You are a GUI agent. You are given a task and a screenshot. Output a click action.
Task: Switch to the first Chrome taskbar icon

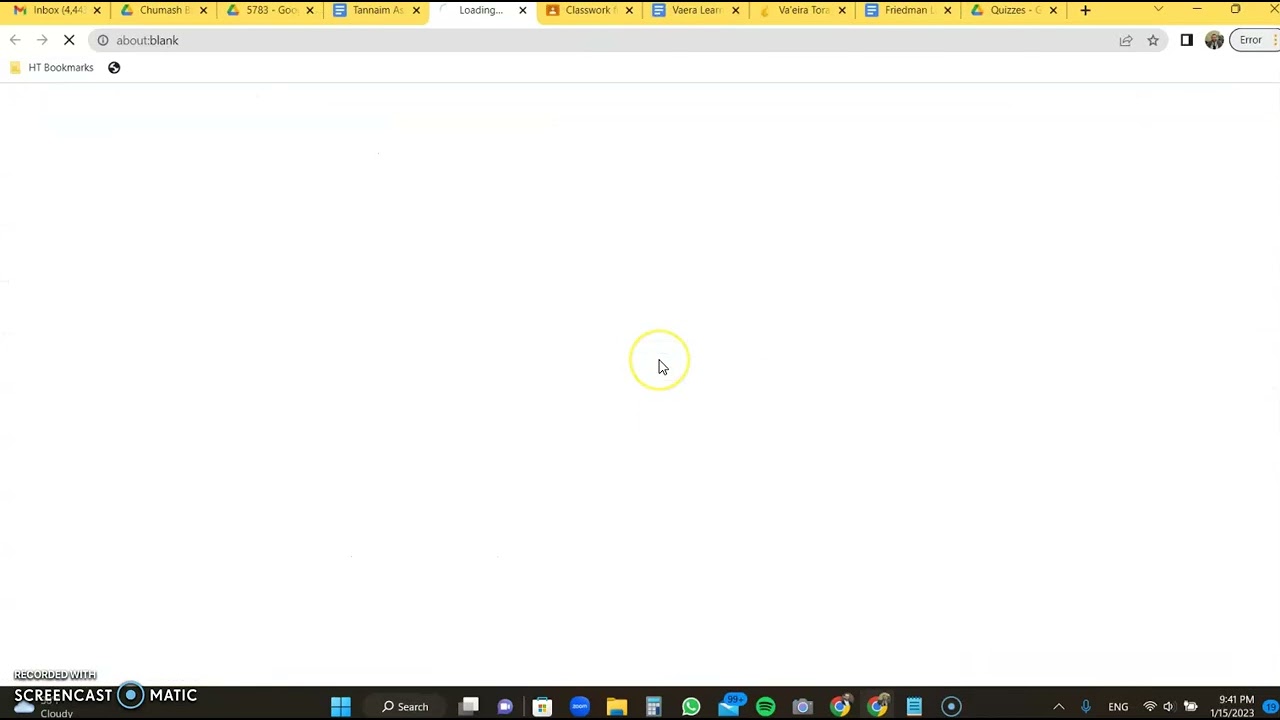point(840,707)
